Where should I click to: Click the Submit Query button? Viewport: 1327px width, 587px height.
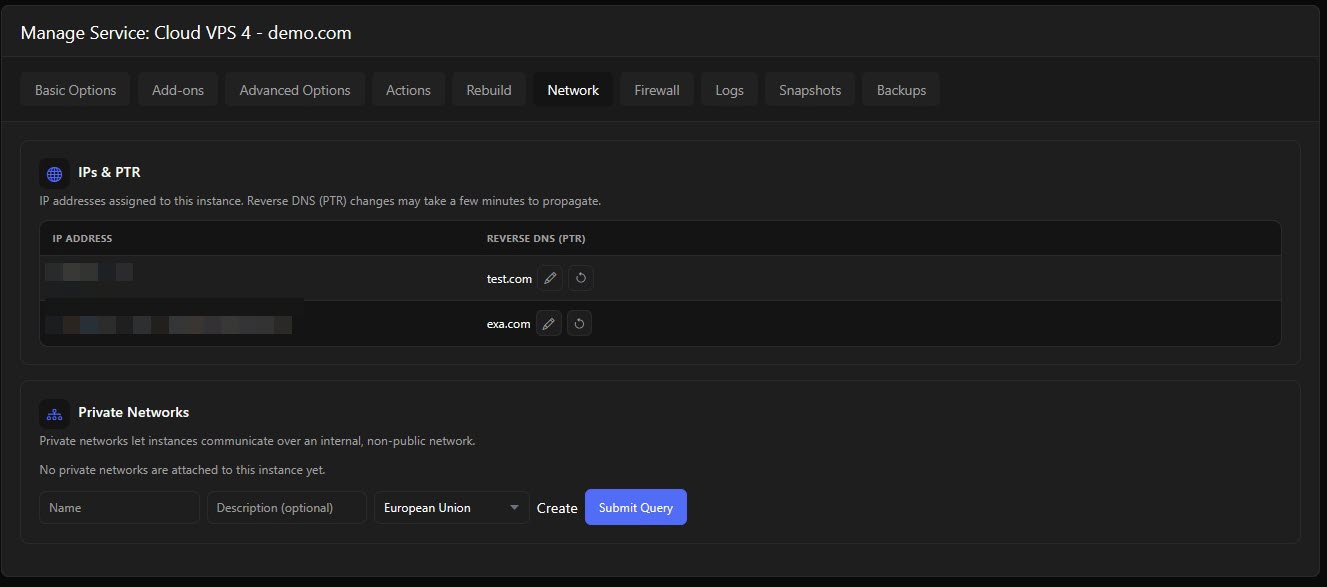pyautogui.click(x=636, y=507)
